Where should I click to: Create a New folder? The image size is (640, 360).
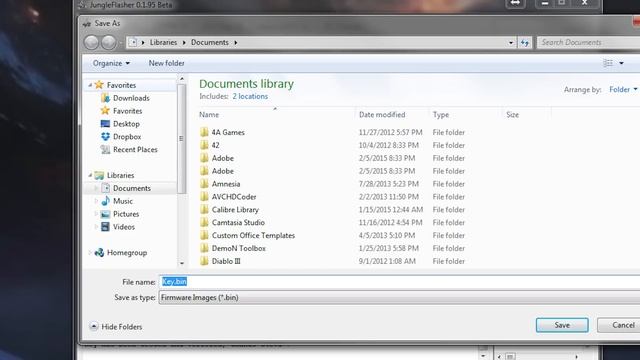tap(167, 63)
